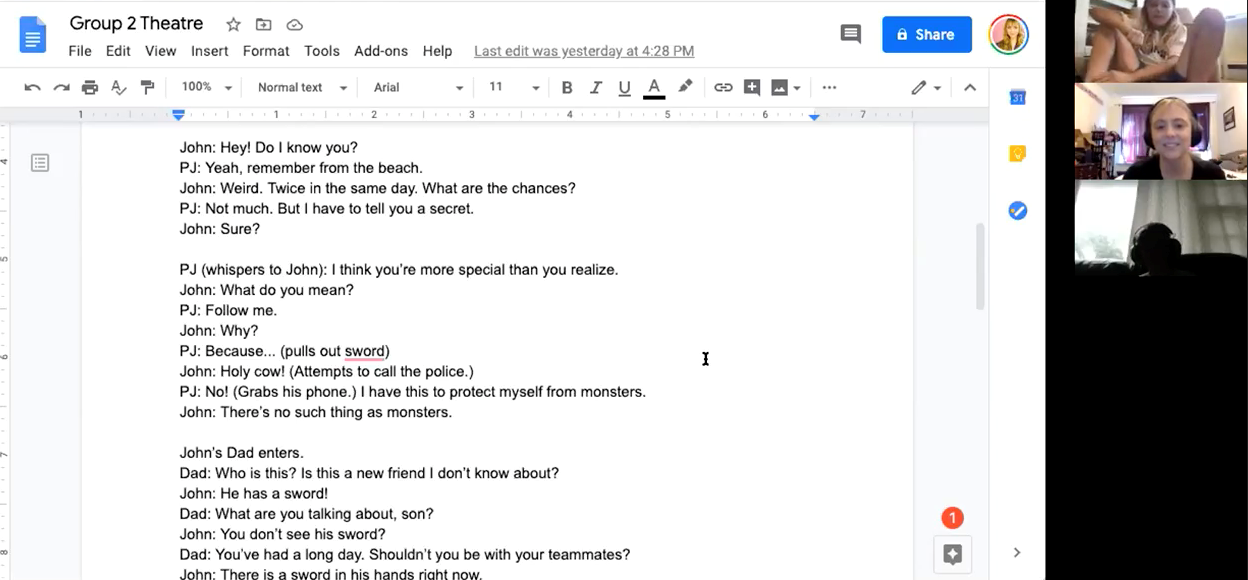Click the Print icon
Screen dimensions: 1248x580
tap(90, 88)
